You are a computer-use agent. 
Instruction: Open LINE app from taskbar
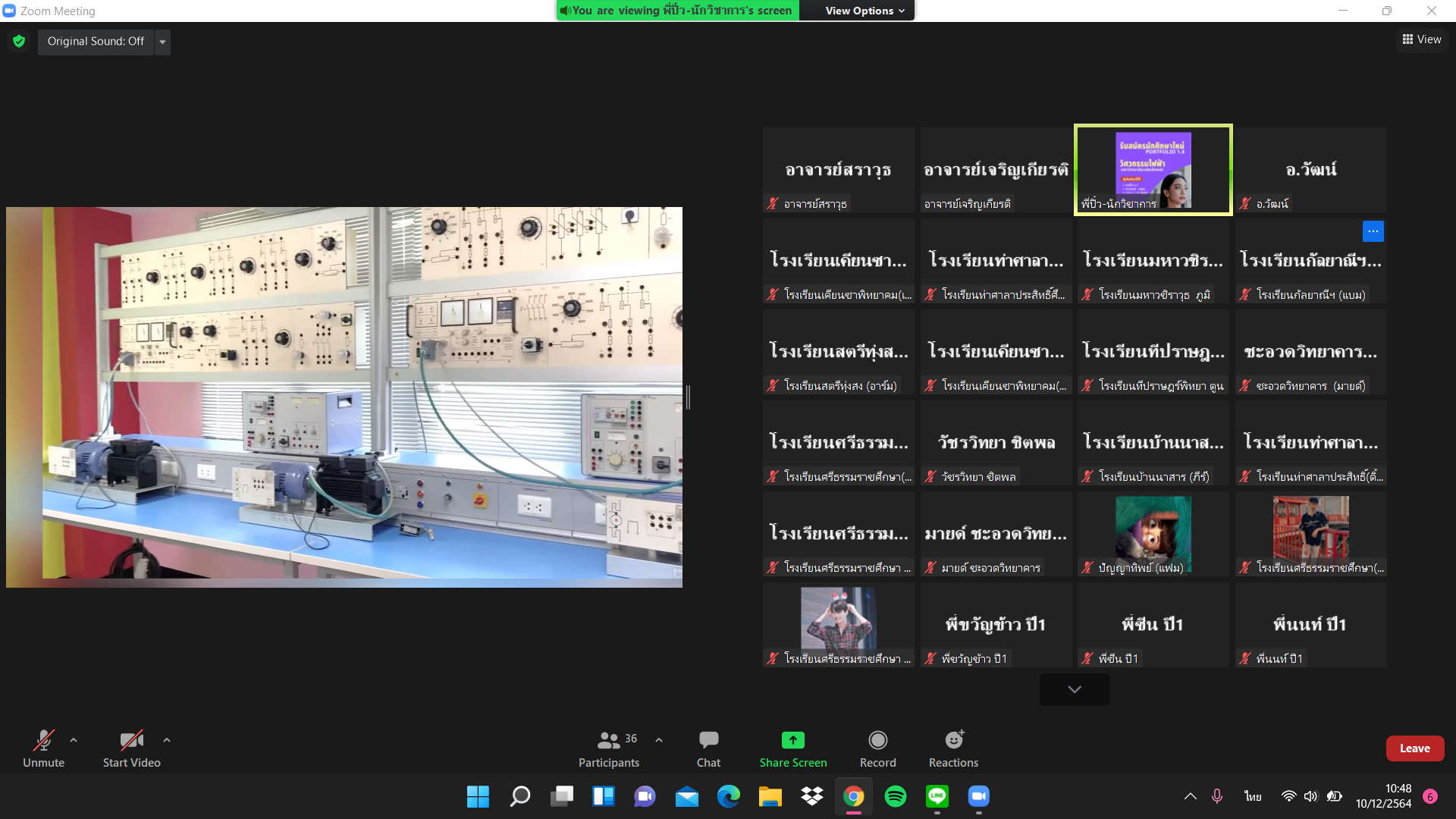(x=937, y=796)
